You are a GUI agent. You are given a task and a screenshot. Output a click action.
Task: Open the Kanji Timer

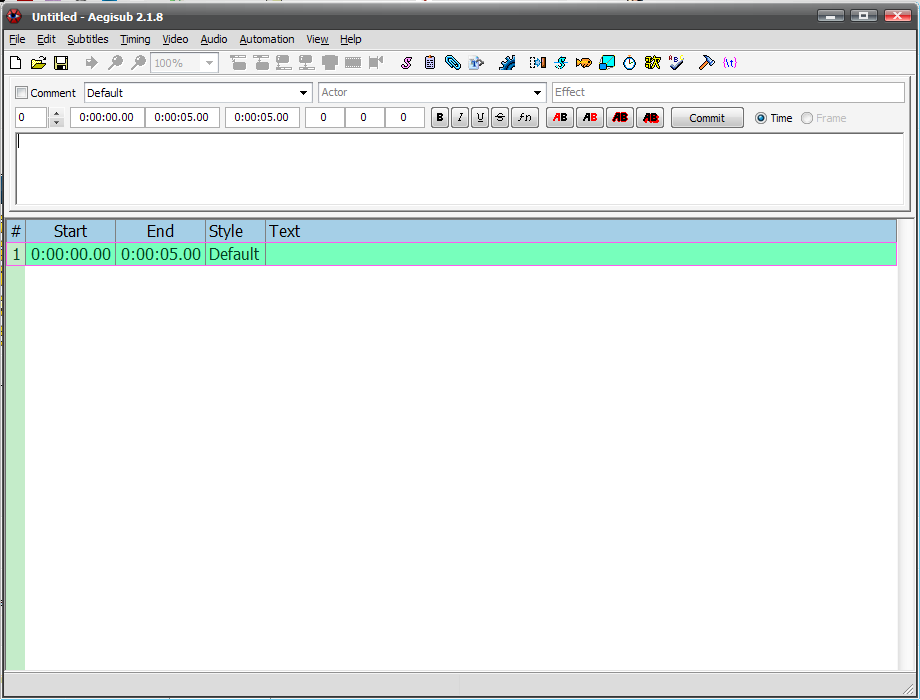pos(652,63)
